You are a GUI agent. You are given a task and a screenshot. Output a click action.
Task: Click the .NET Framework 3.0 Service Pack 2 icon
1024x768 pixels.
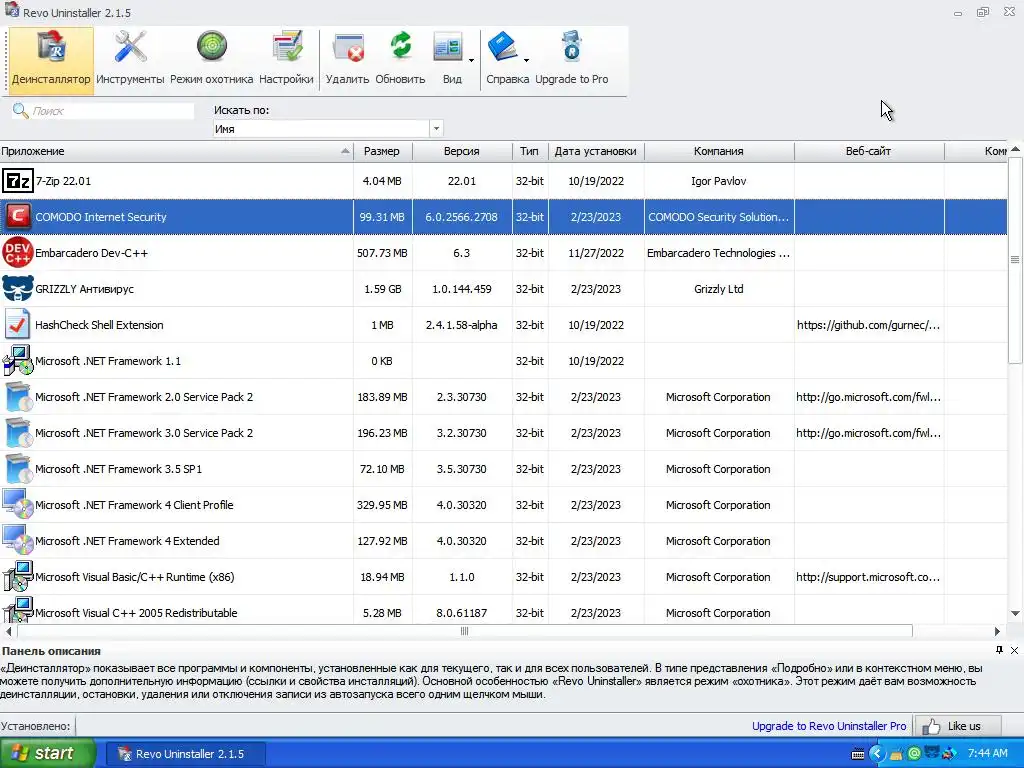click(18, 432)
